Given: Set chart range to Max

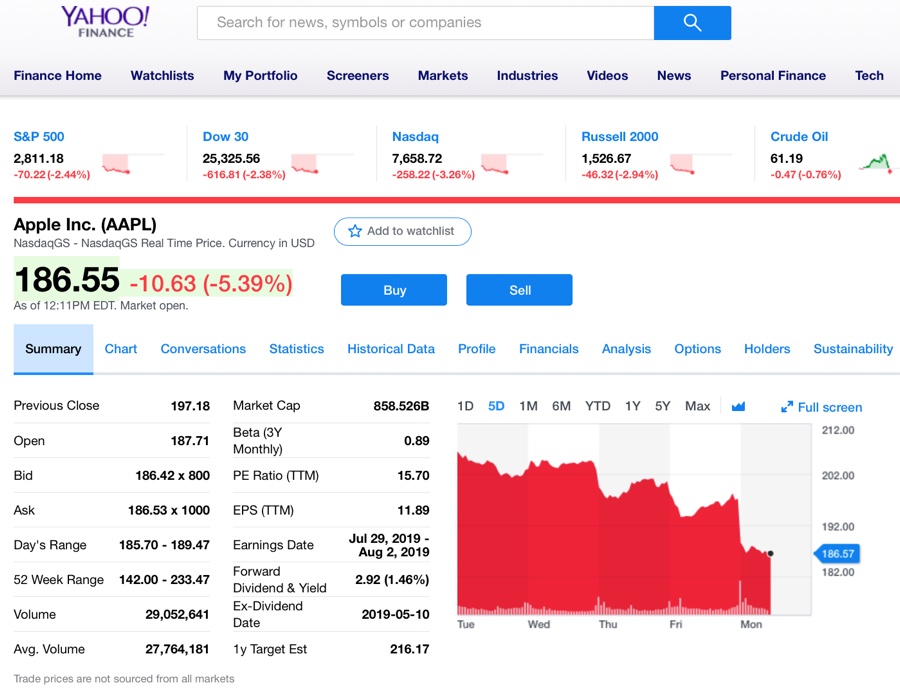Looking at the screenshot, I should (697, 407).
